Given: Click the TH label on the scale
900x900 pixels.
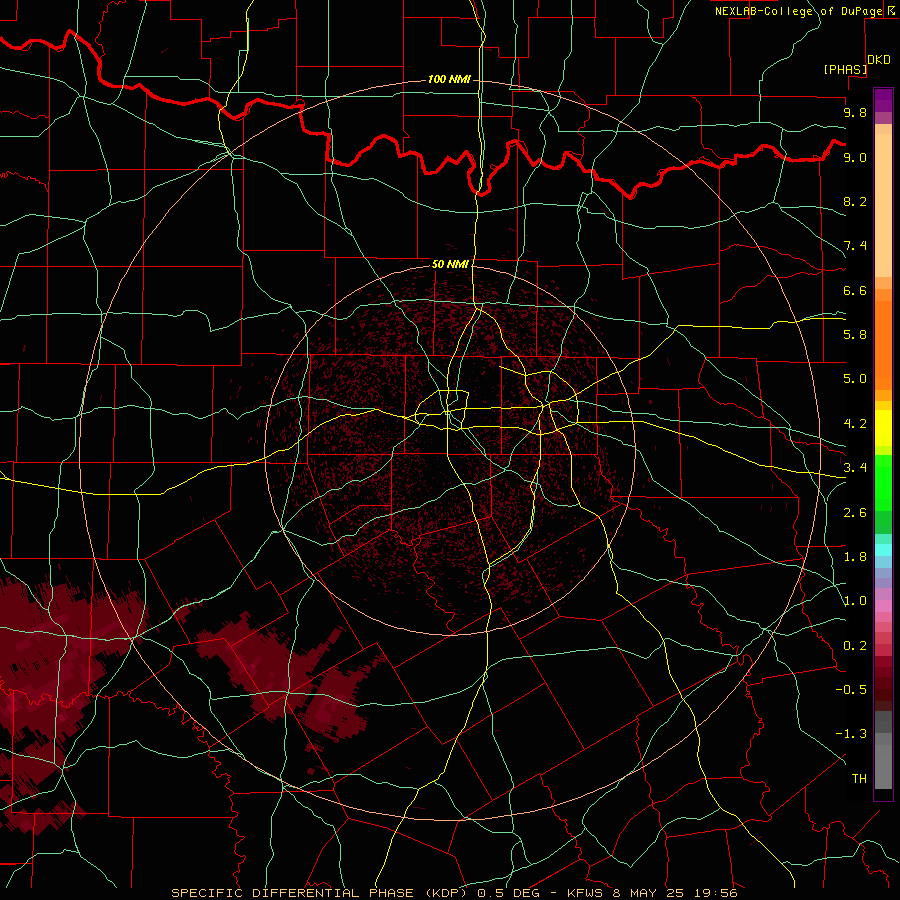Looking at the screenshot, I should [859, 779].
